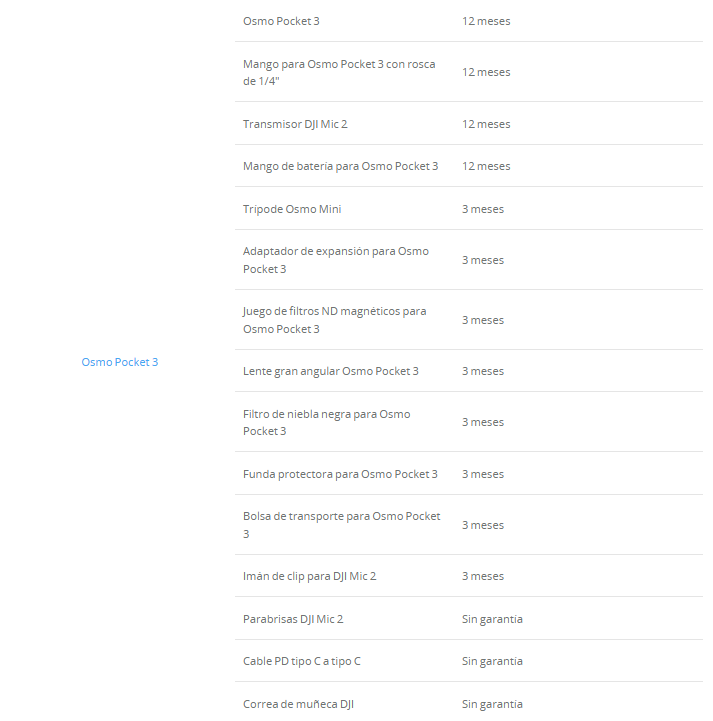
Task: Select the Funda protectora para Osmo Pocket 3 entry
Action: 340,474
